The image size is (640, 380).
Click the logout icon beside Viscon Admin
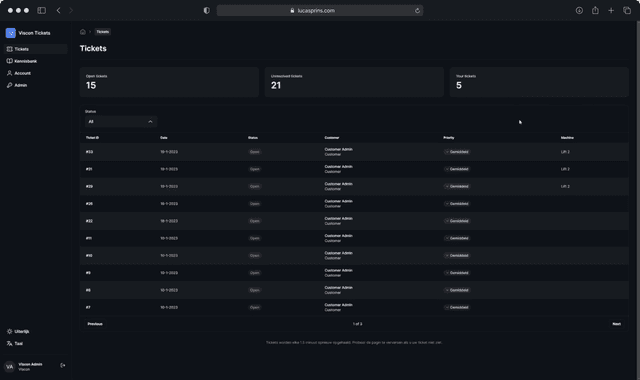(x=63, y=366)
